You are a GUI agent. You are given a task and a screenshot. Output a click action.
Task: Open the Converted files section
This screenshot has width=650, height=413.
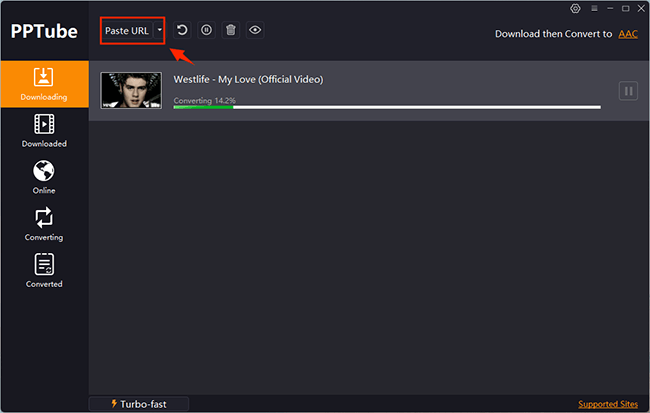pos(44,271)
